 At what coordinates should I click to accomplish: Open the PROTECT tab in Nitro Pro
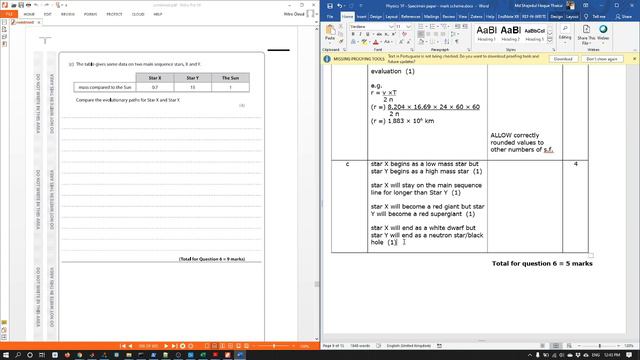pos(114,14)
